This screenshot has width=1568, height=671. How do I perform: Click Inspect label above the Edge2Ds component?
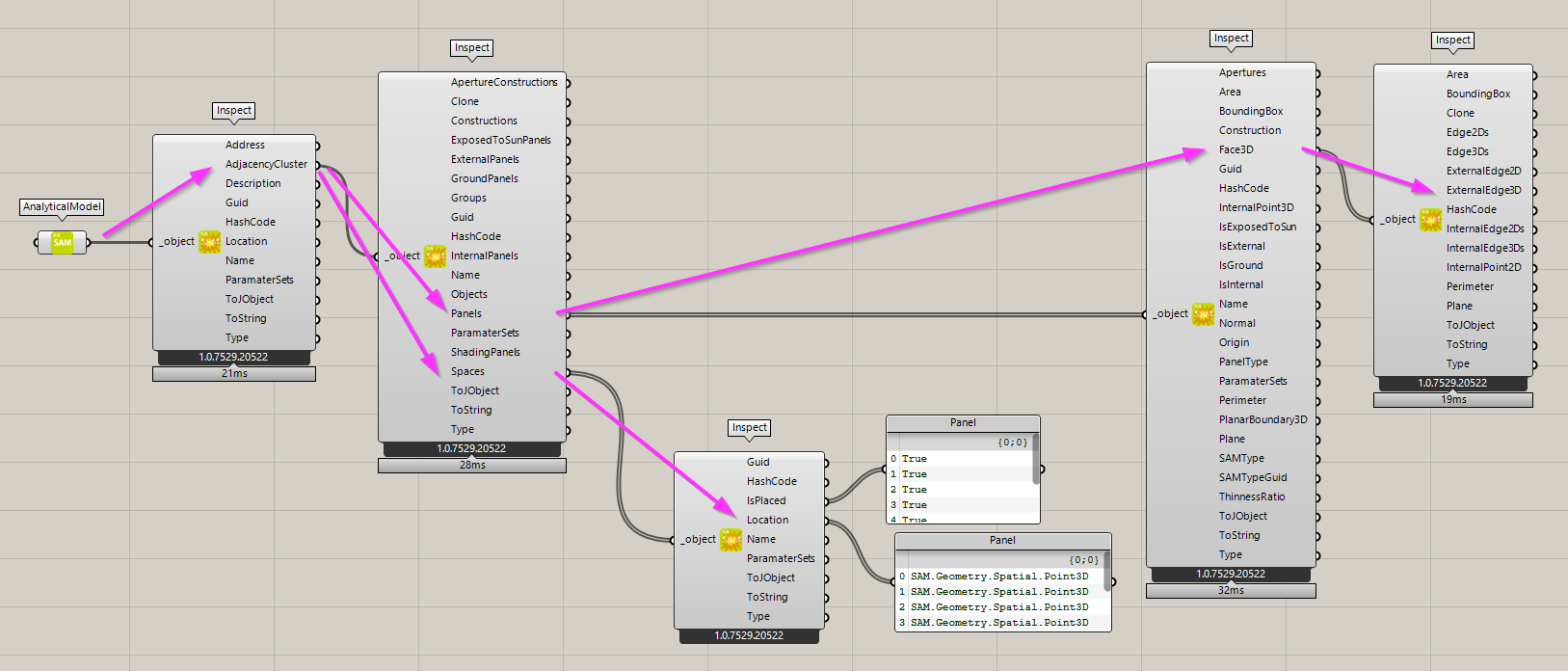click(x=1452, y=40)
